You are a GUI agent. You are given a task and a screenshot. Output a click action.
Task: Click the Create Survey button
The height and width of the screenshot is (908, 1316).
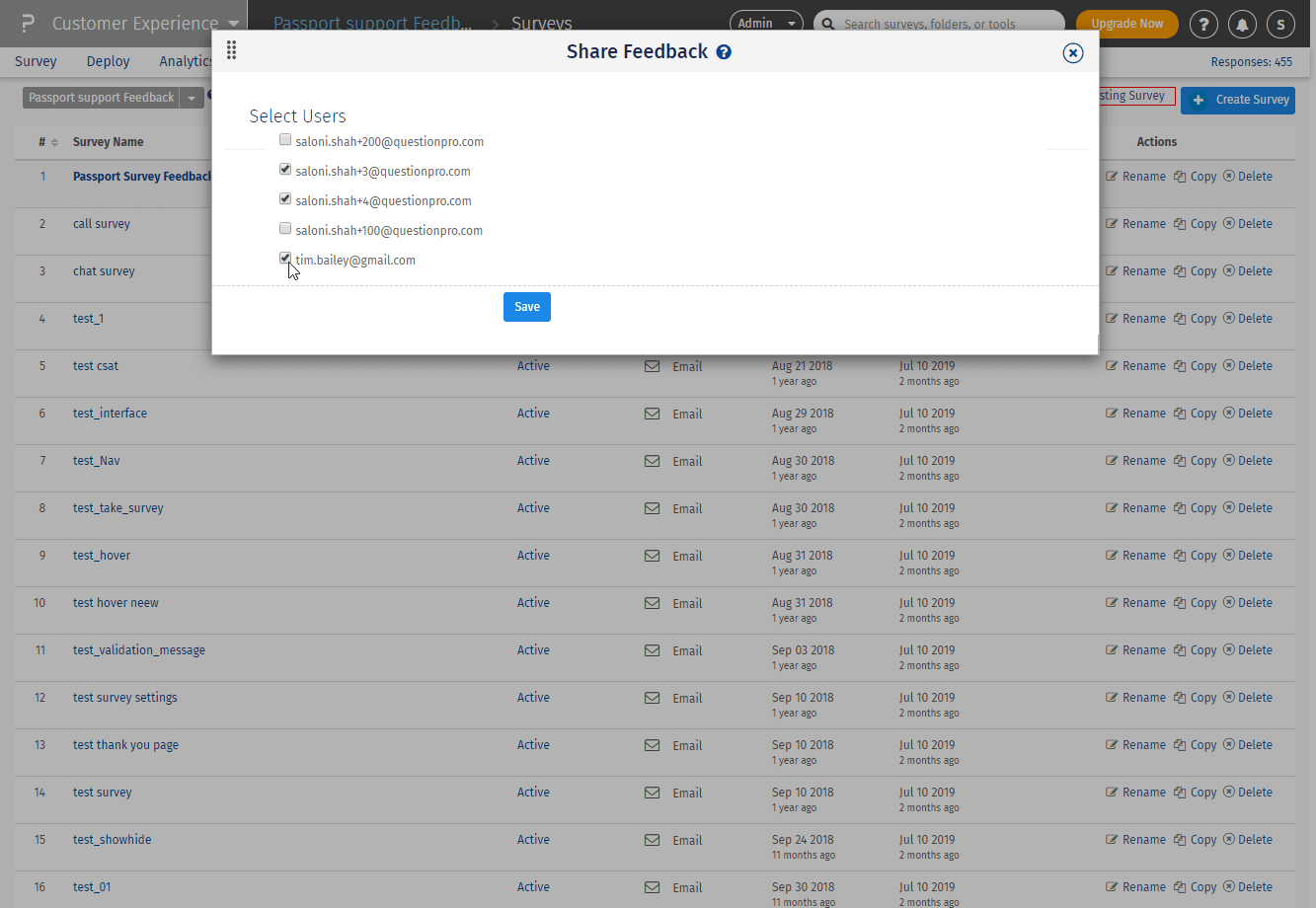(1238, 100)
